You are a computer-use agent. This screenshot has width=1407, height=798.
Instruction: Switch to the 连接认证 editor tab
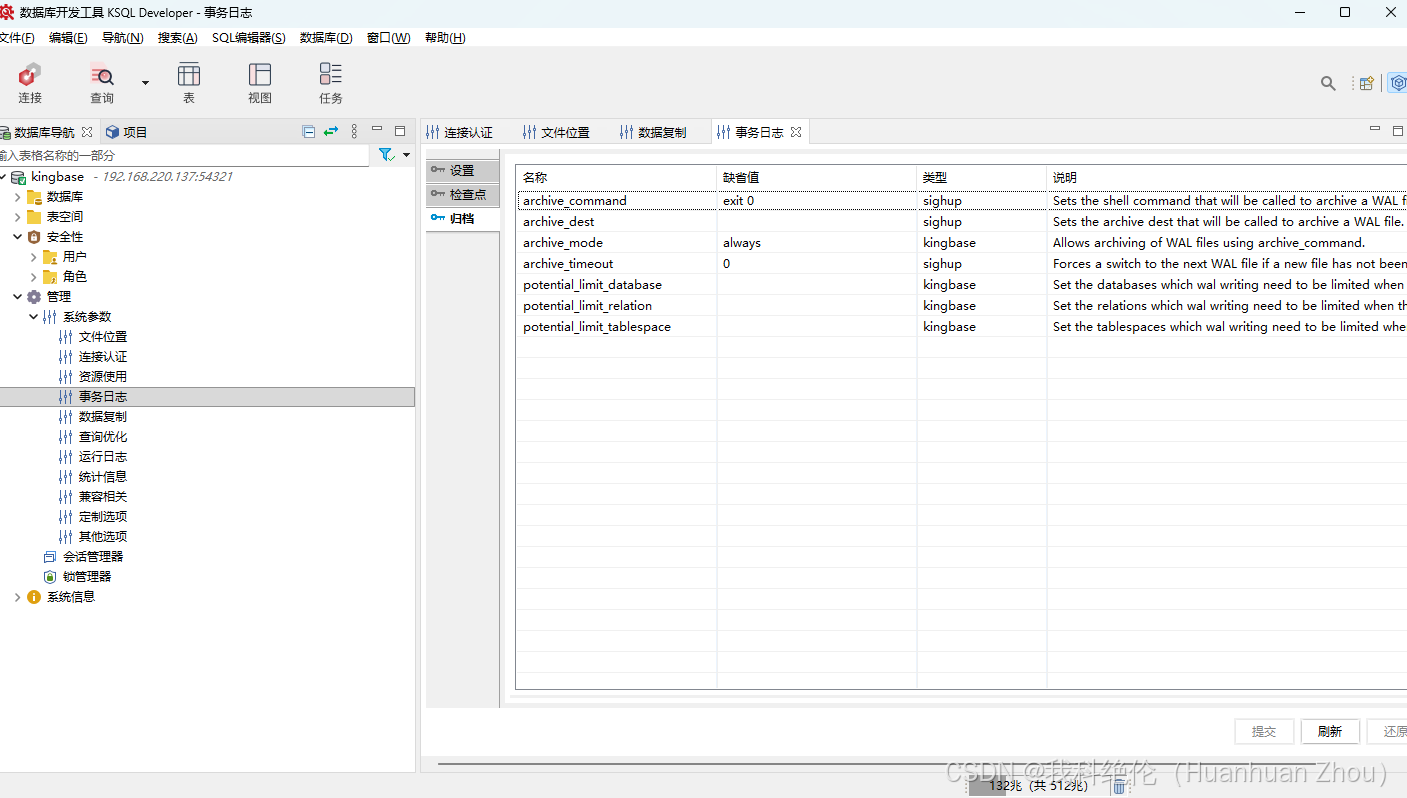460,132
